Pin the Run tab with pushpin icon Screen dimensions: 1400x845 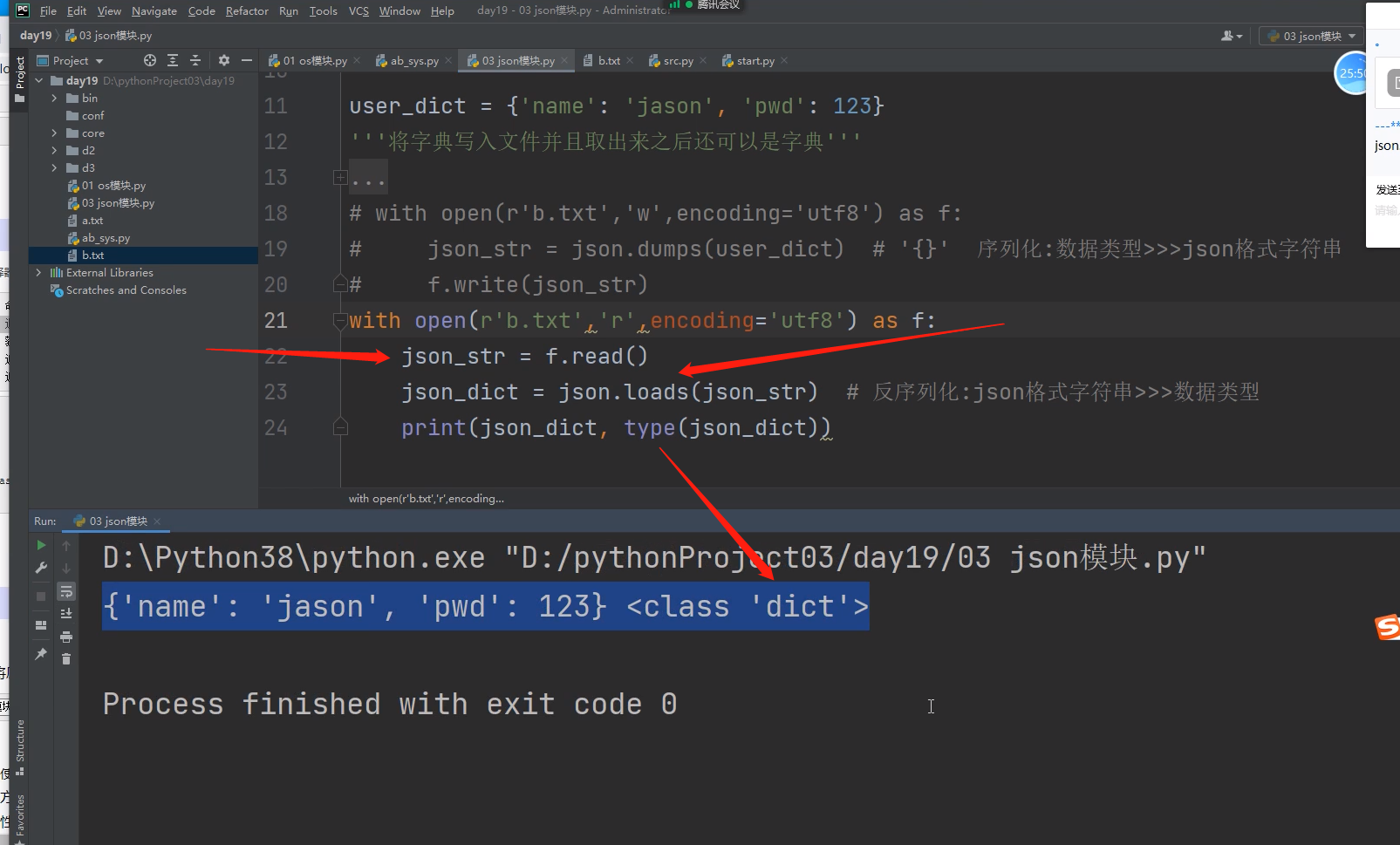pyautogui.click(x=41, y=654)
